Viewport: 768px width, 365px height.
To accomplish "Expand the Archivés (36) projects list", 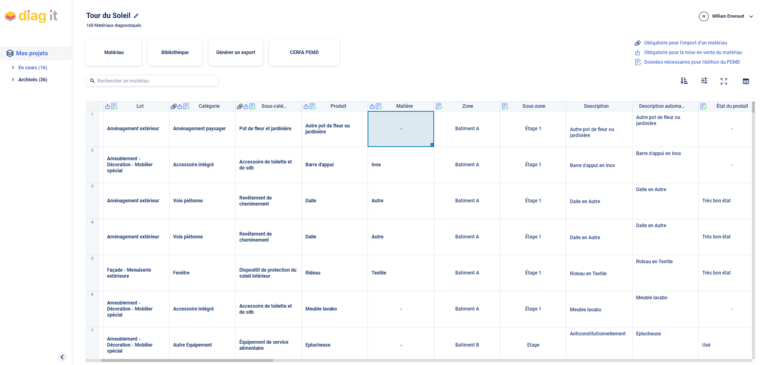I will click(x=13, y=79).
